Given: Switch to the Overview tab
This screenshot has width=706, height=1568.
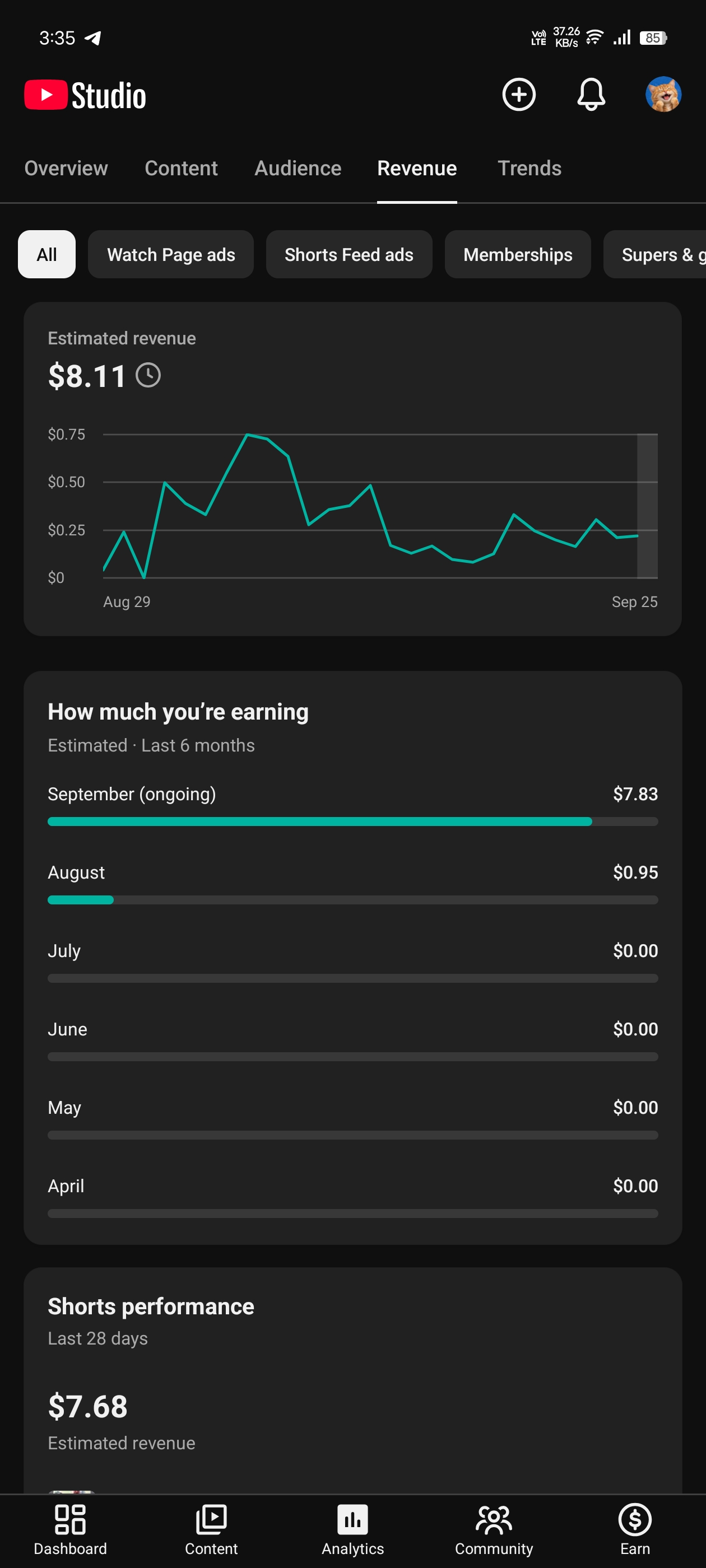Looking at the screenshot, I should [x=66, y=168].
